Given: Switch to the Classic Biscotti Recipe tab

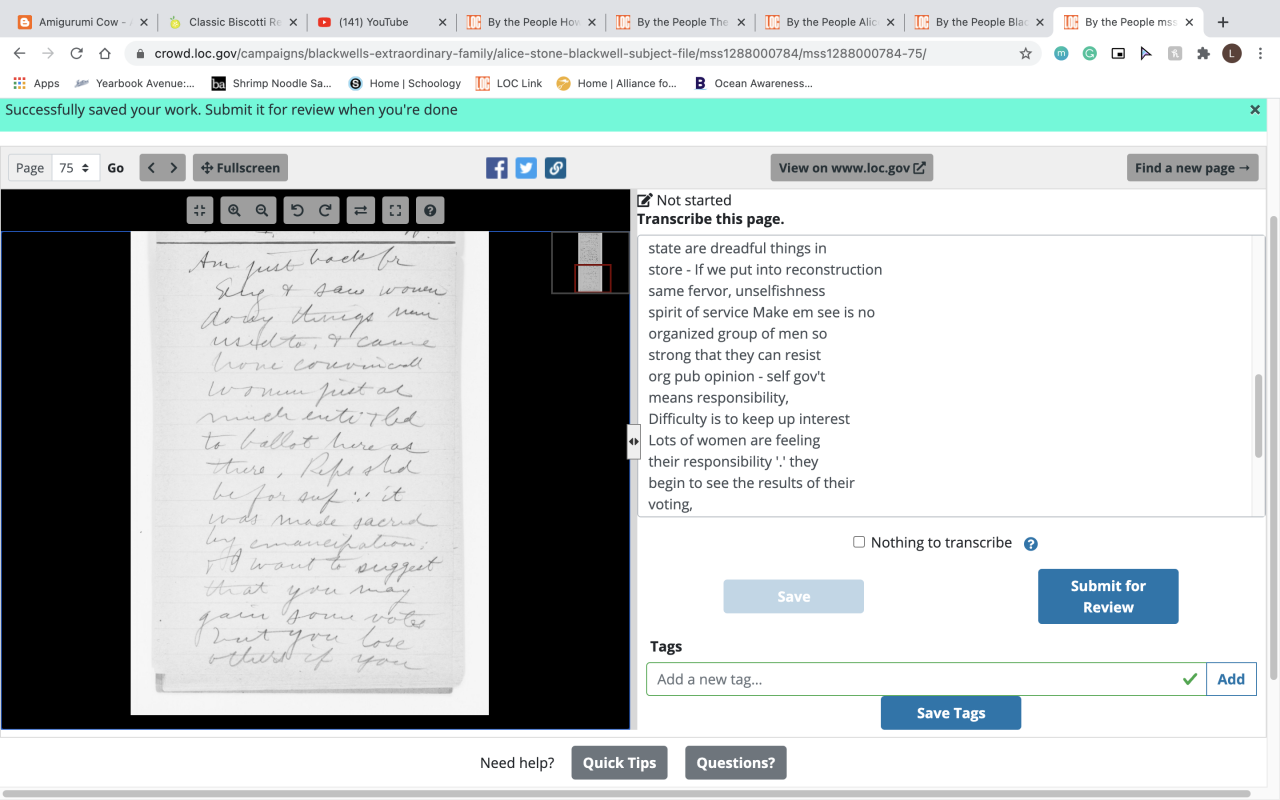Looking at the screenshot, I should (235, 22).
